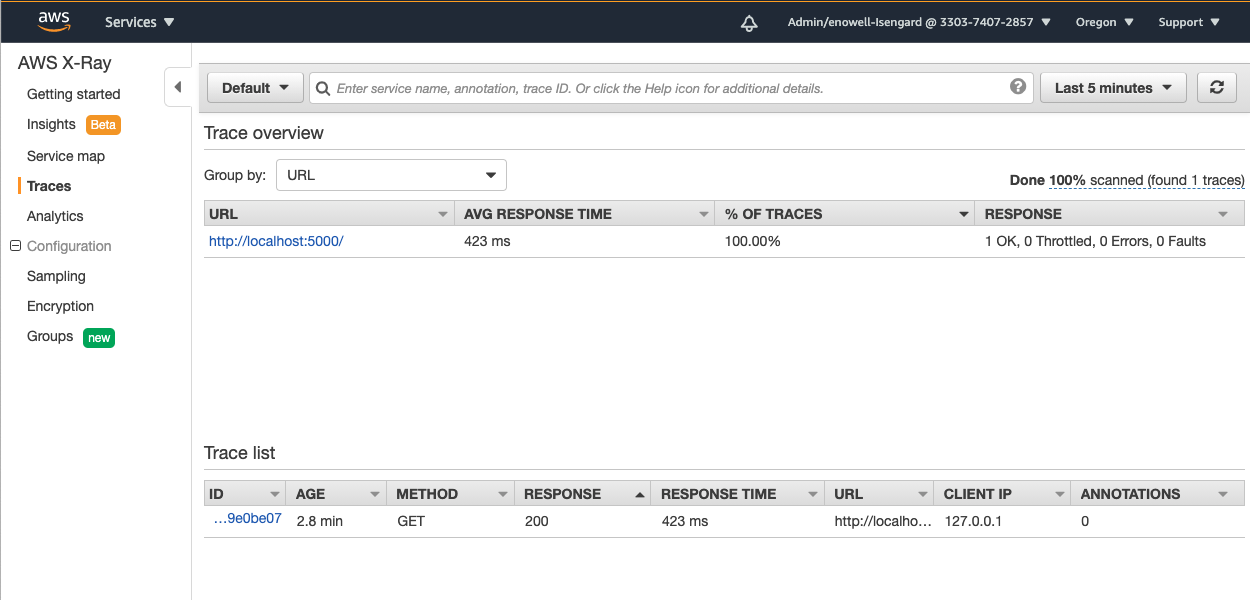The height and width of the screenshot is (600, 1250).
Task: Open the RESPONSE TIME column menu arrow
Action: (813, 494)
